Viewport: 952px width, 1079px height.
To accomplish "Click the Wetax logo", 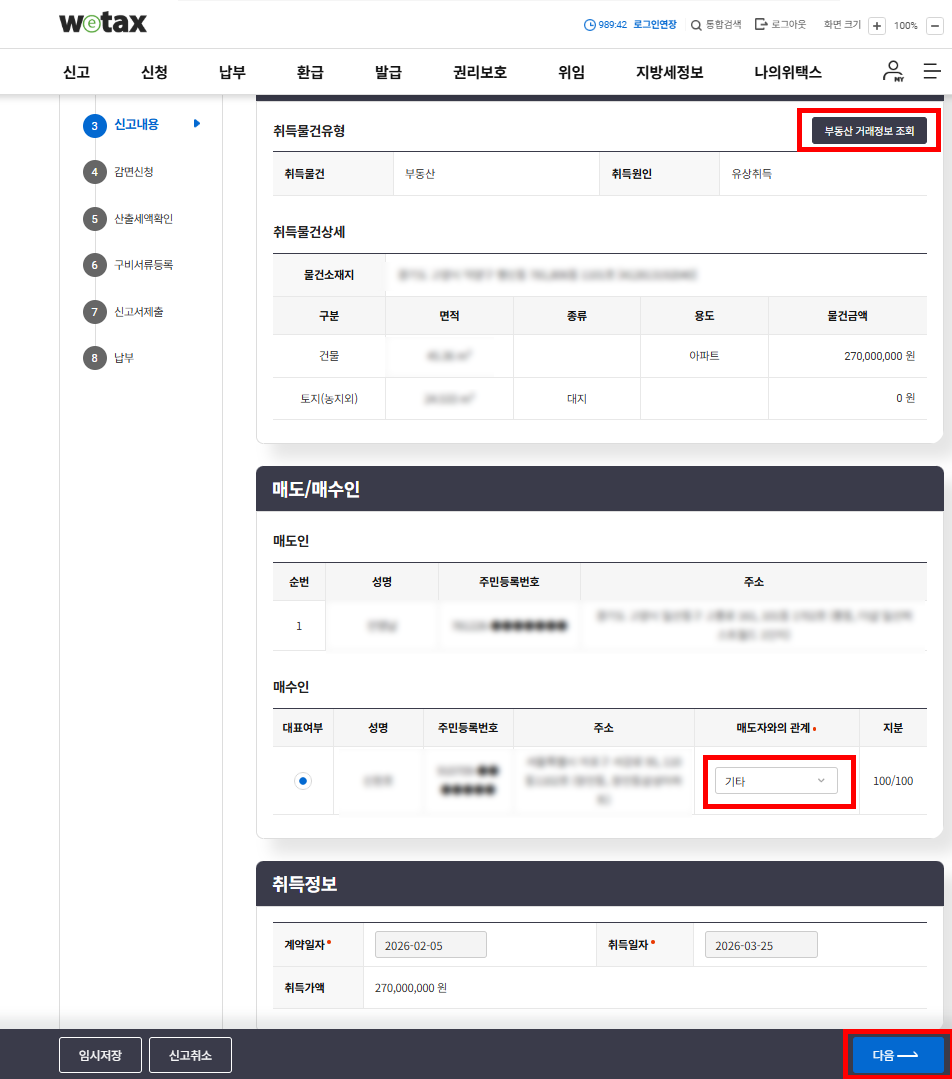I will click(x=103, y=23).
